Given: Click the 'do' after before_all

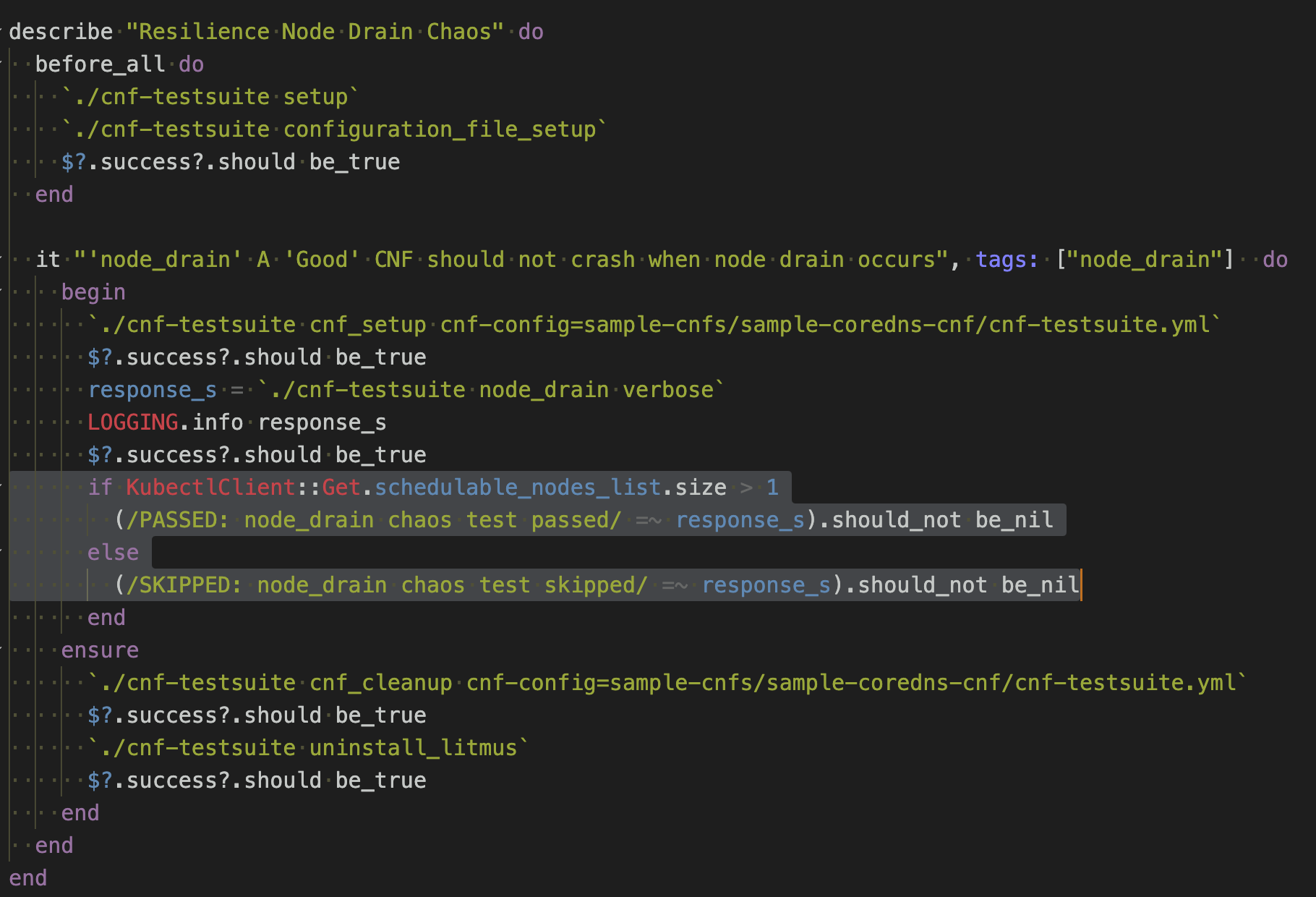Looking at the screenshot, I should point(191,64).
